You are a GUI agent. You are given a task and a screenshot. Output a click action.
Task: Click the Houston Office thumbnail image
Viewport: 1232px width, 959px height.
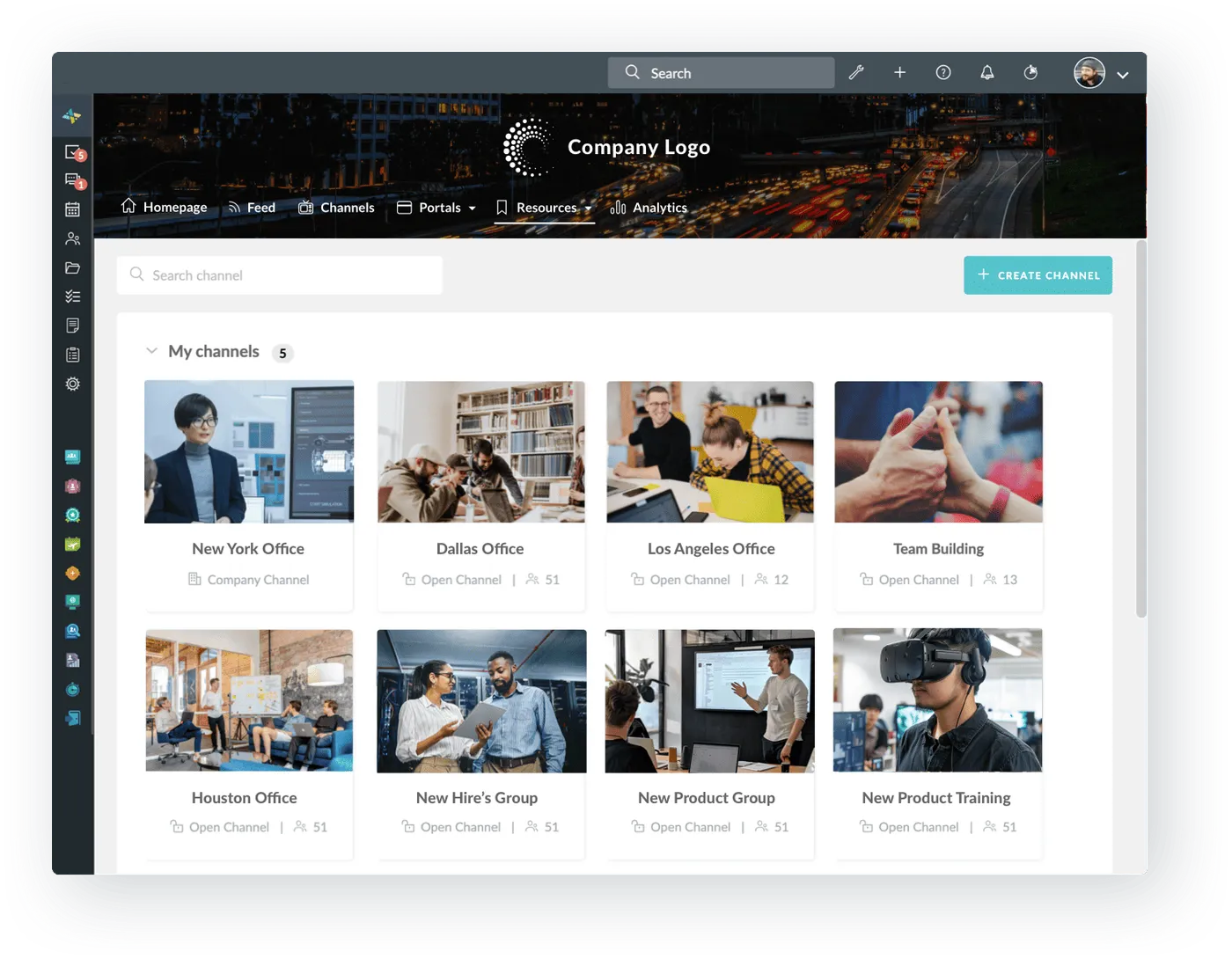249,700
